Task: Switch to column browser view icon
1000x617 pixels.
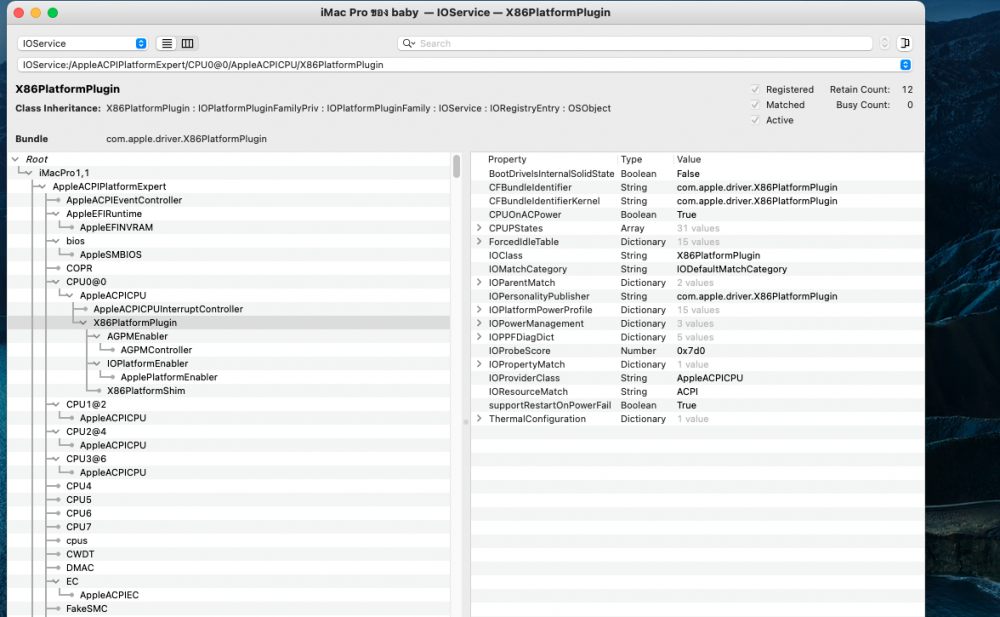Action: point(188,43)
